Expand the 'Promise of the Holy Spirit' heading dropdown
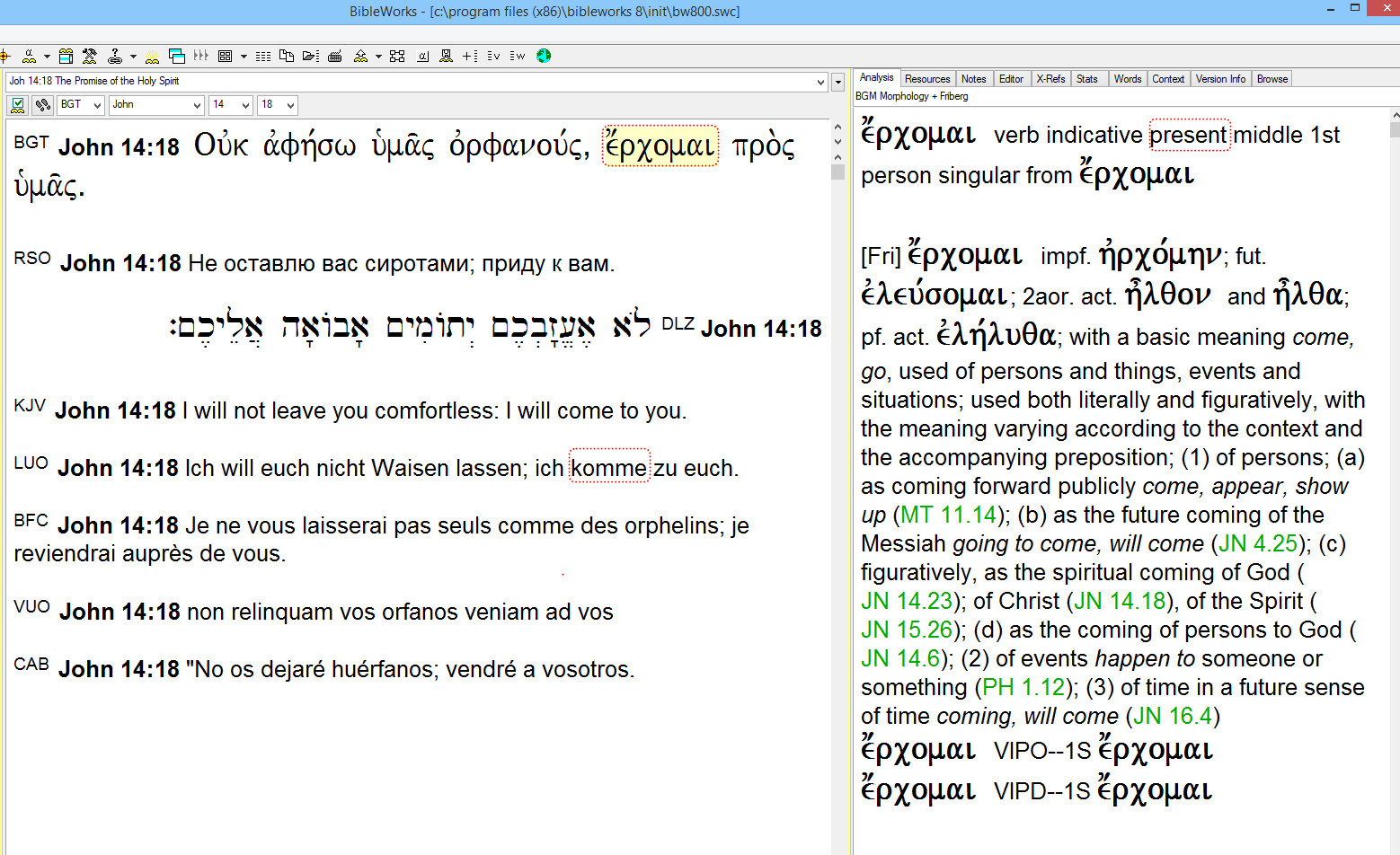1400x855 pixels. coord(820,82)
